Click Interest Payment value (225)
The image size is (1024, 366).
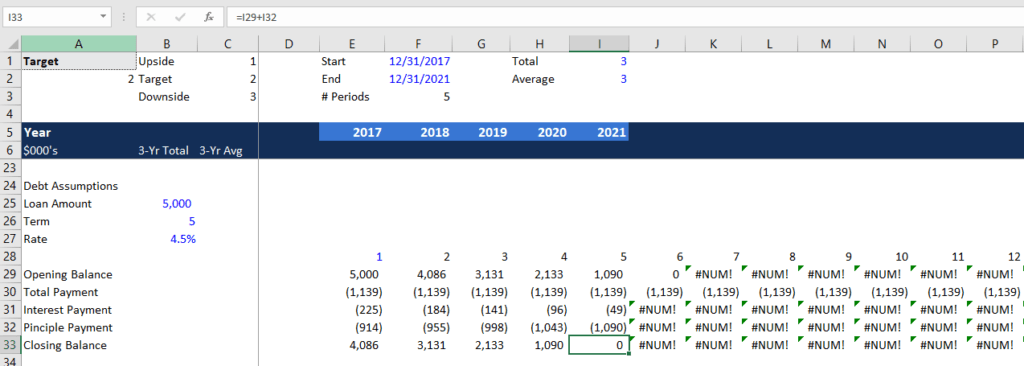coord(352,309)
